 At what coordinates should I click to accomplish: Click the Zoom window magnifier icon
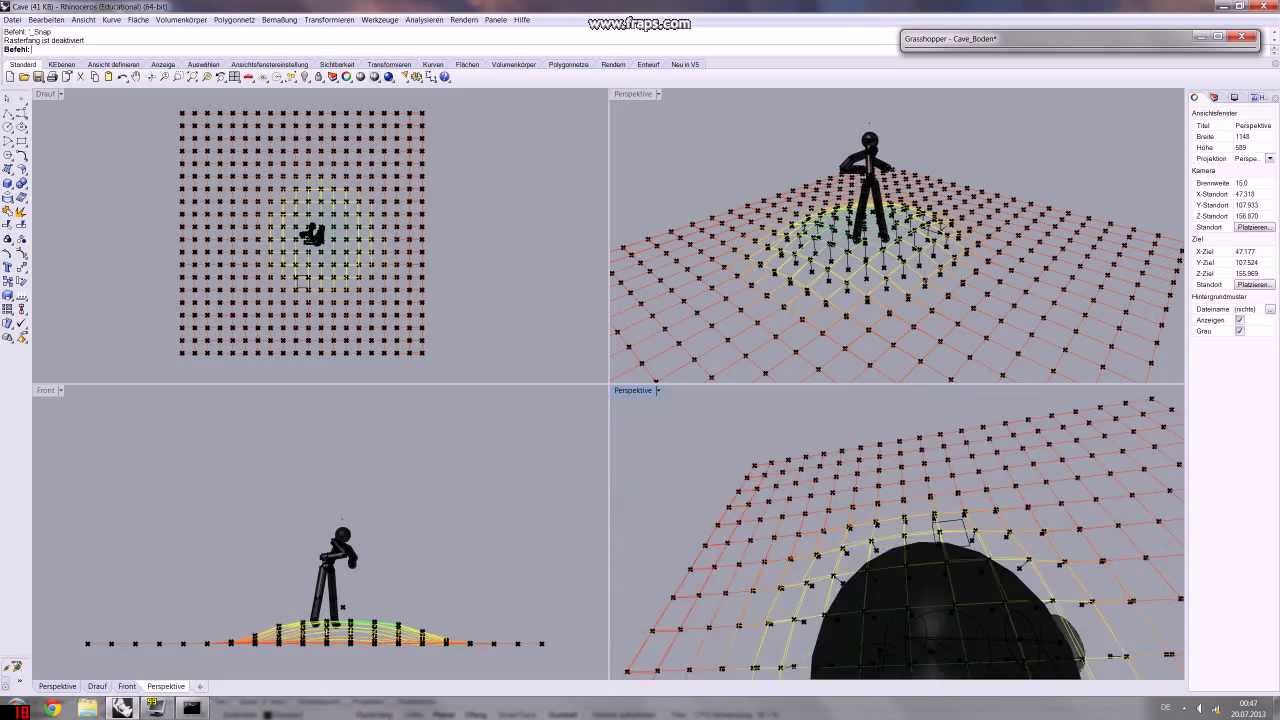point(178,77)
